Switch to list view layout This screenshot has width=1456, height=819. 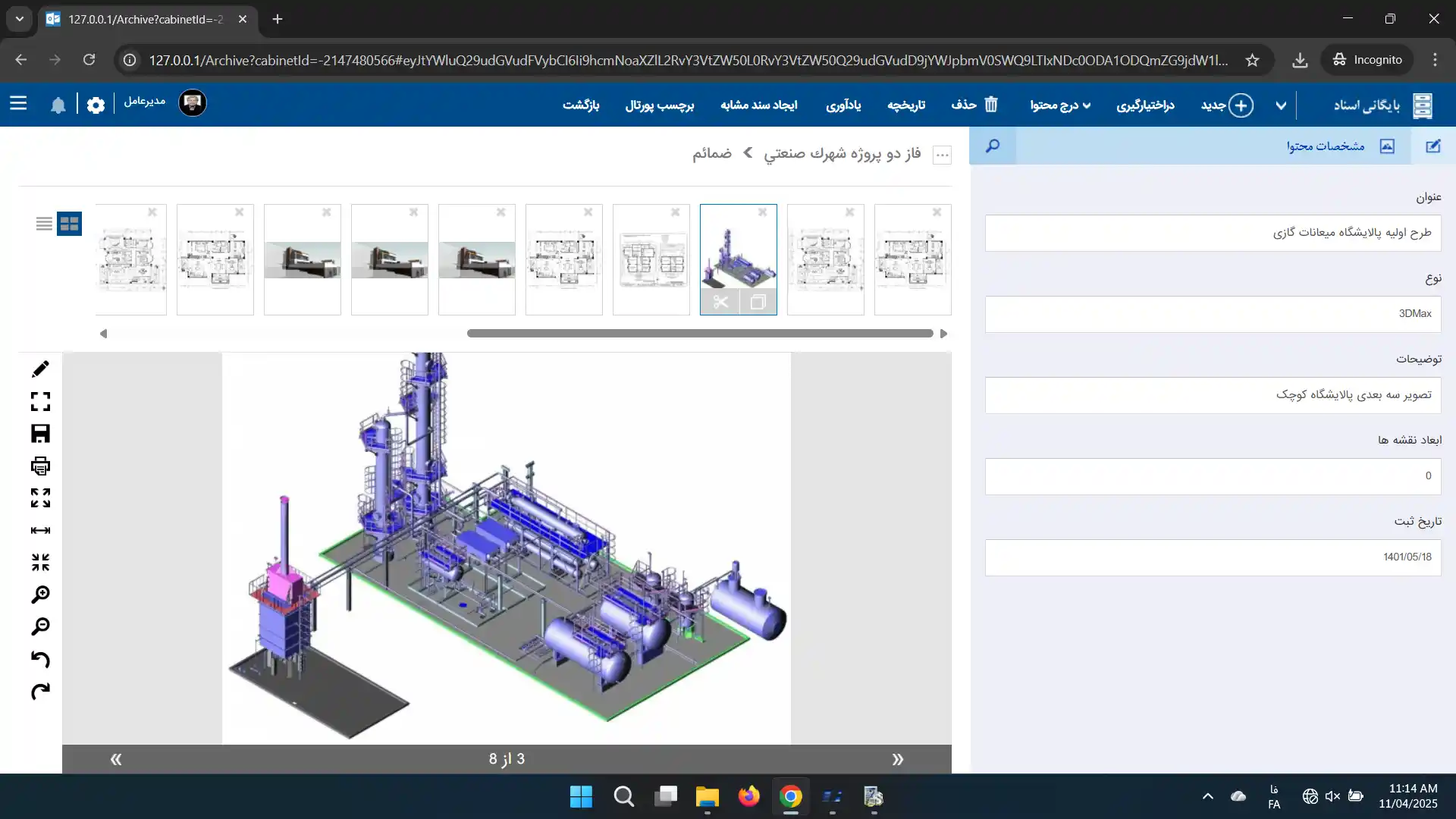(44, 224)
